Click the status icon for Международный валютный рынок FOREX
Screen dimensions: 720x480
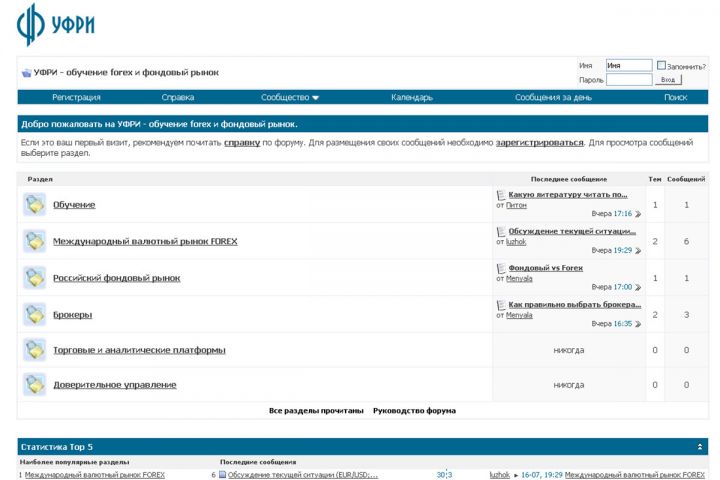(x=35, y=241)
